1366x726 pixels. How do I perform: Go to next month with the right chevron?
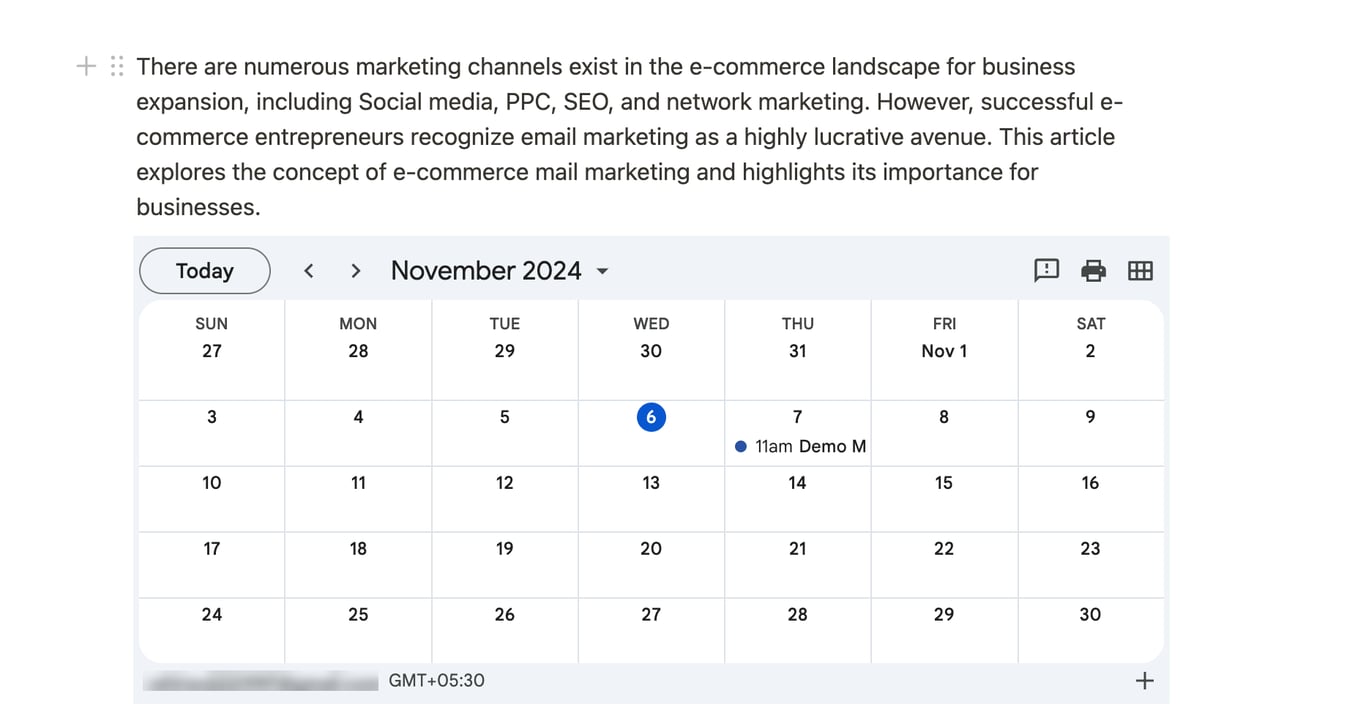tap(355, 270)
